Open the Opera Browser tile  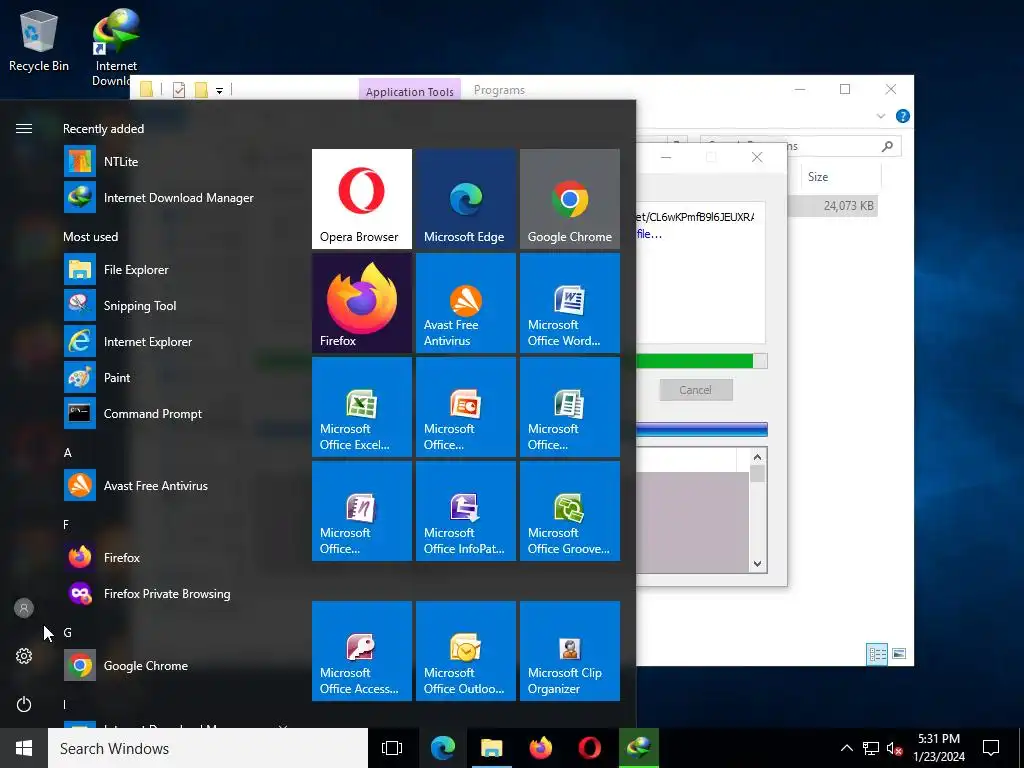click(362, 199)
